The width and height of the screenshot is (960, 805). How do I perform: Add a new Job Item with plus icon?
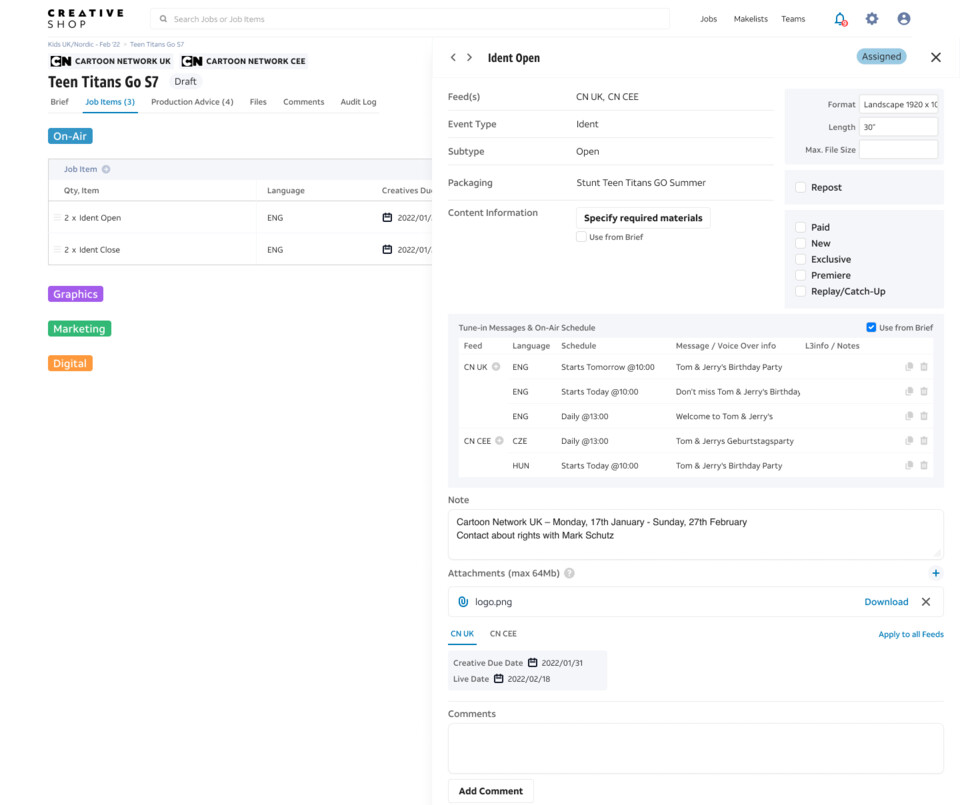click(106, 170)
